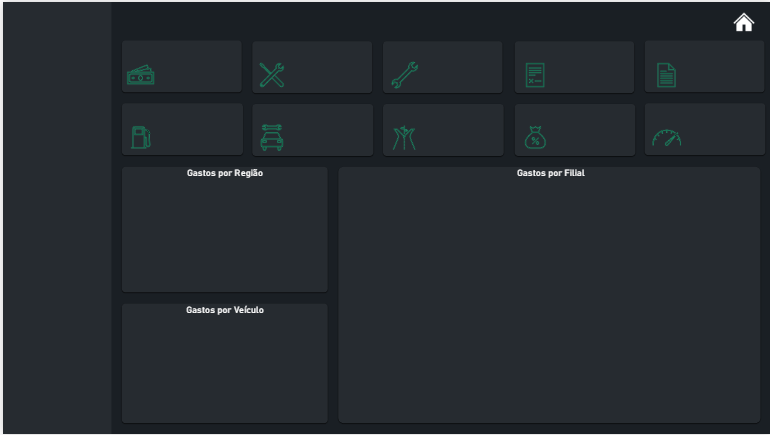Select the fuel pump icon
The image size is (770, 435).
click(x=141, y=138)
